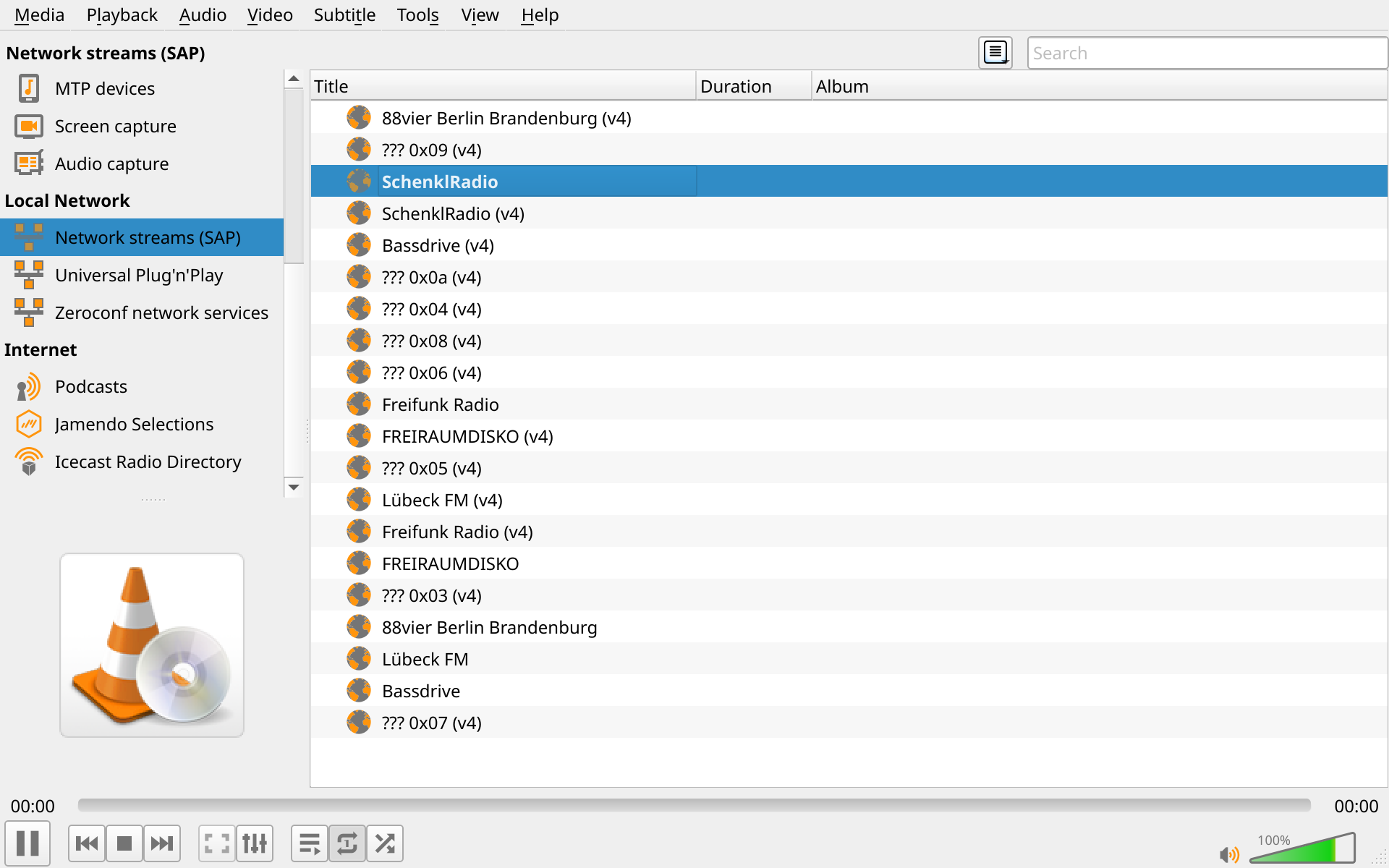Select the Freifunk Radio stream
This screenshot has height=868, width=1389.
(849, 404)
